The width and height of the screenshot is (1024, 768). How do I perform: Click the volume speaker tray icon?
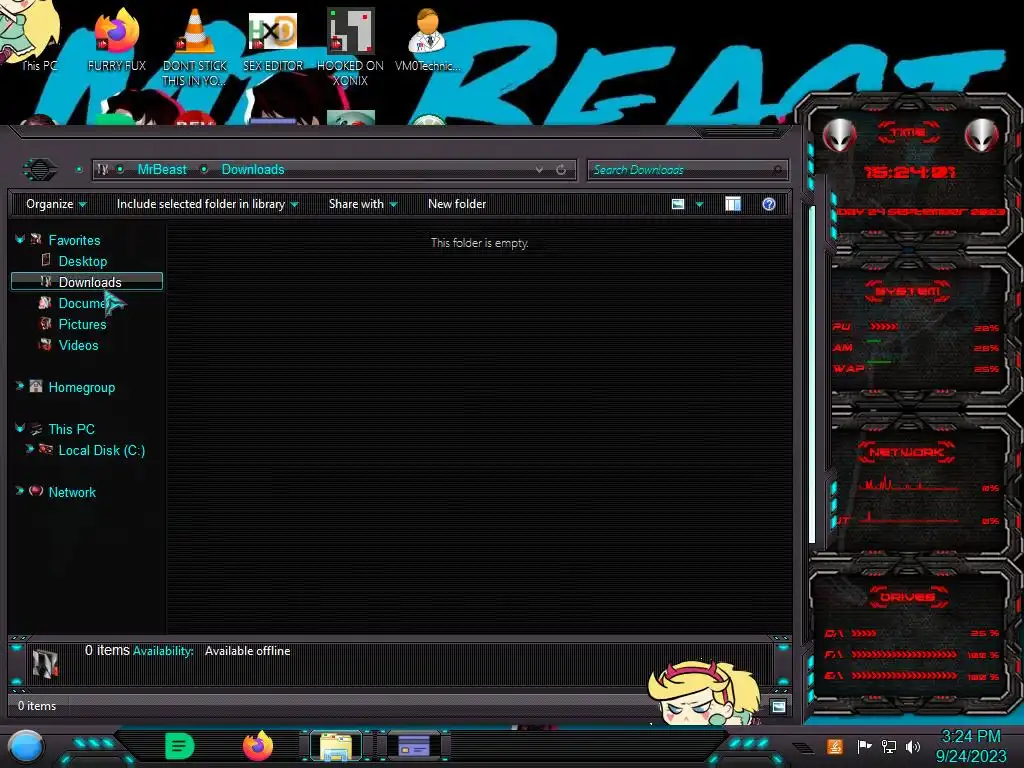click(x=913, y=746)
